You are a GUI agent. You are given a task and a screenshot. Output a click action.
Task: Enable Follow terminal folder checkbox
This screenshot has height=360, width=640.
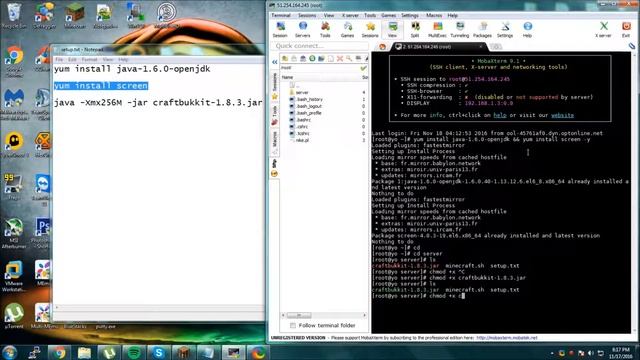pyautogui.click(x=293, y=325)
